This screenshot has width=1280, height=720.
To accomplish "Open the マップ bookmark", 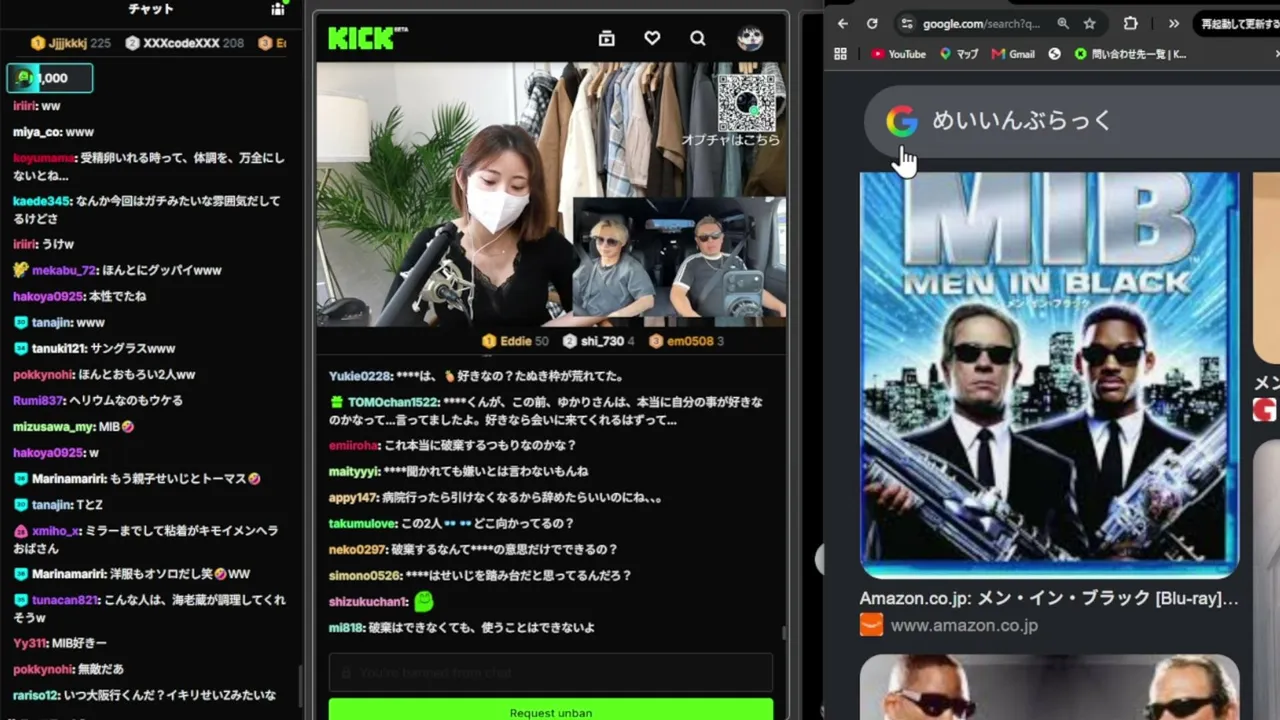I will click(959, 54).
